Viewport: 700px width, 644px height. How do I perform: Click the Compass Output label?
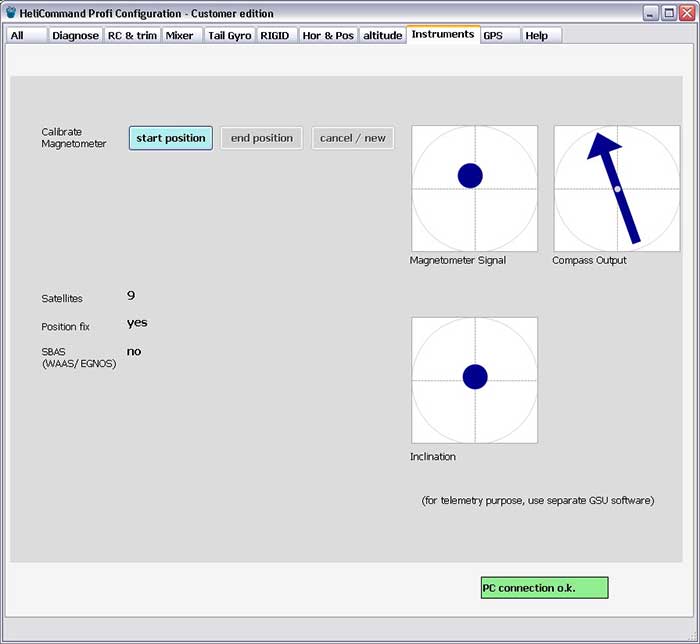pos(589,260)
